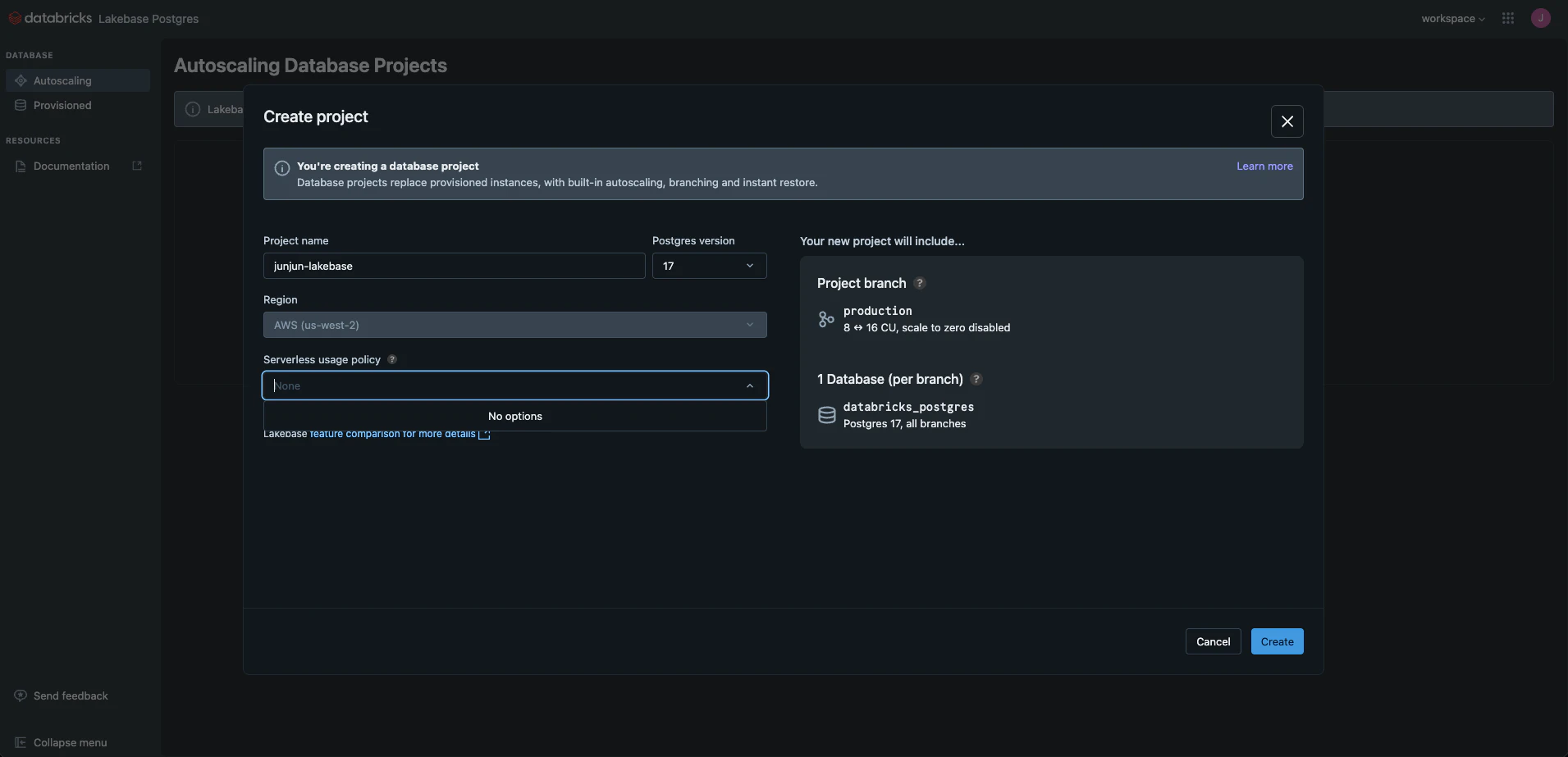Click the production branch icon
Viewport: 1568px width, 757px height.
click(826, 319)
